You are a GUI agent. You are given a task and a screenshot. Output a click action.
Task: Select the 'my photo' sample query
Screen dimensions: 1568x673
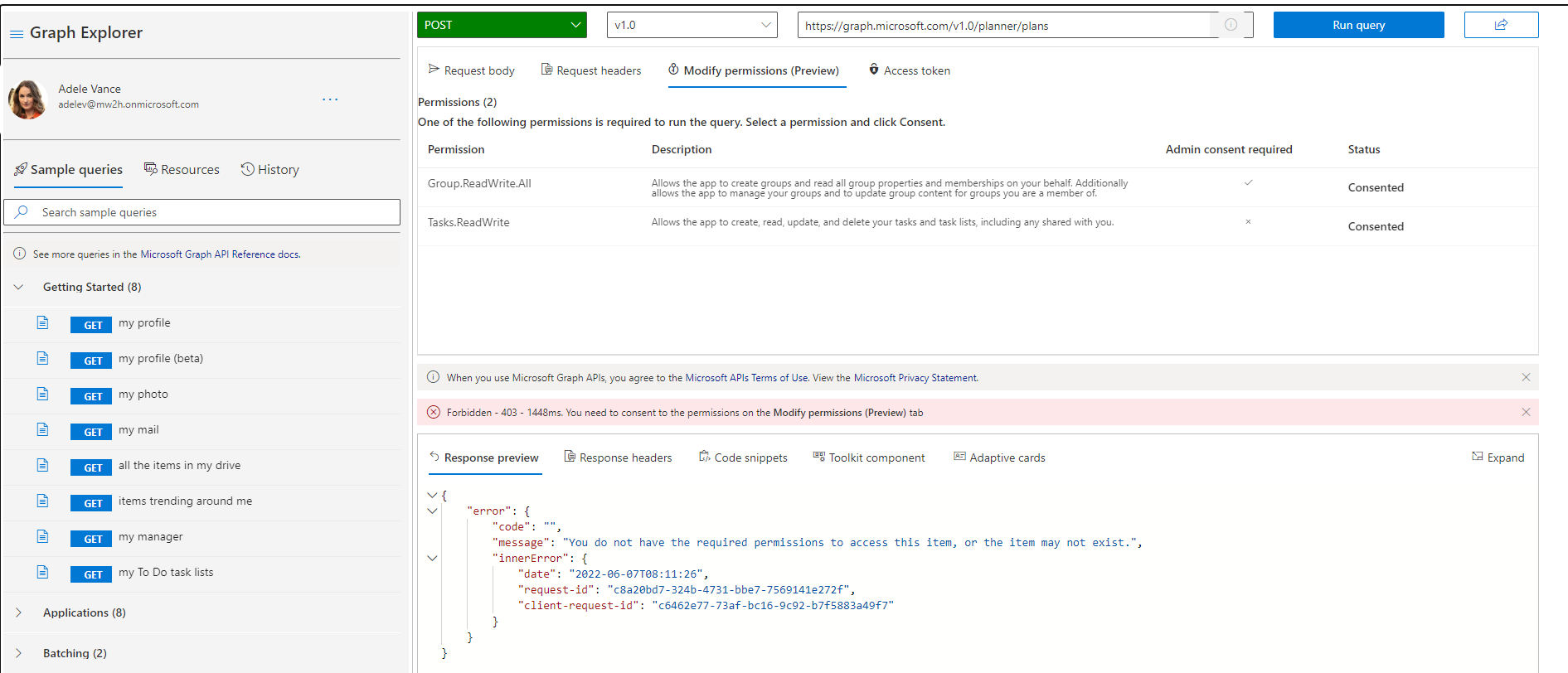pyautogui.click(x=143, y=395)
